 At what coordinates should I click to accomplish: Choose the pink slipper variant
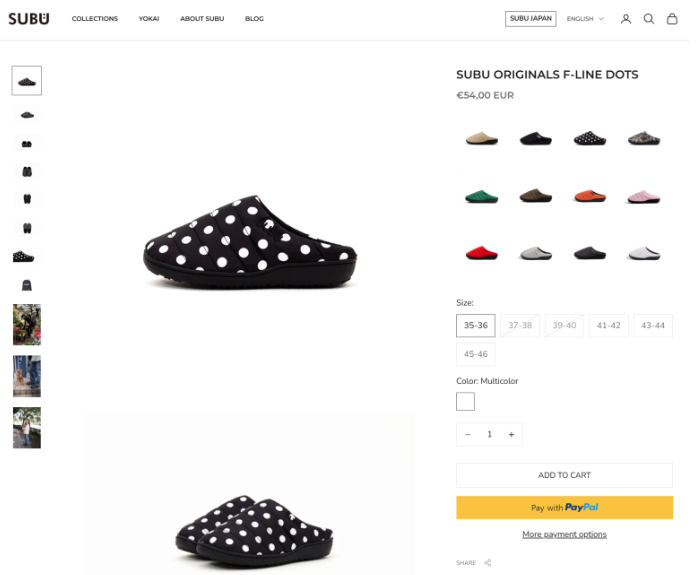[x=645, y=195]
